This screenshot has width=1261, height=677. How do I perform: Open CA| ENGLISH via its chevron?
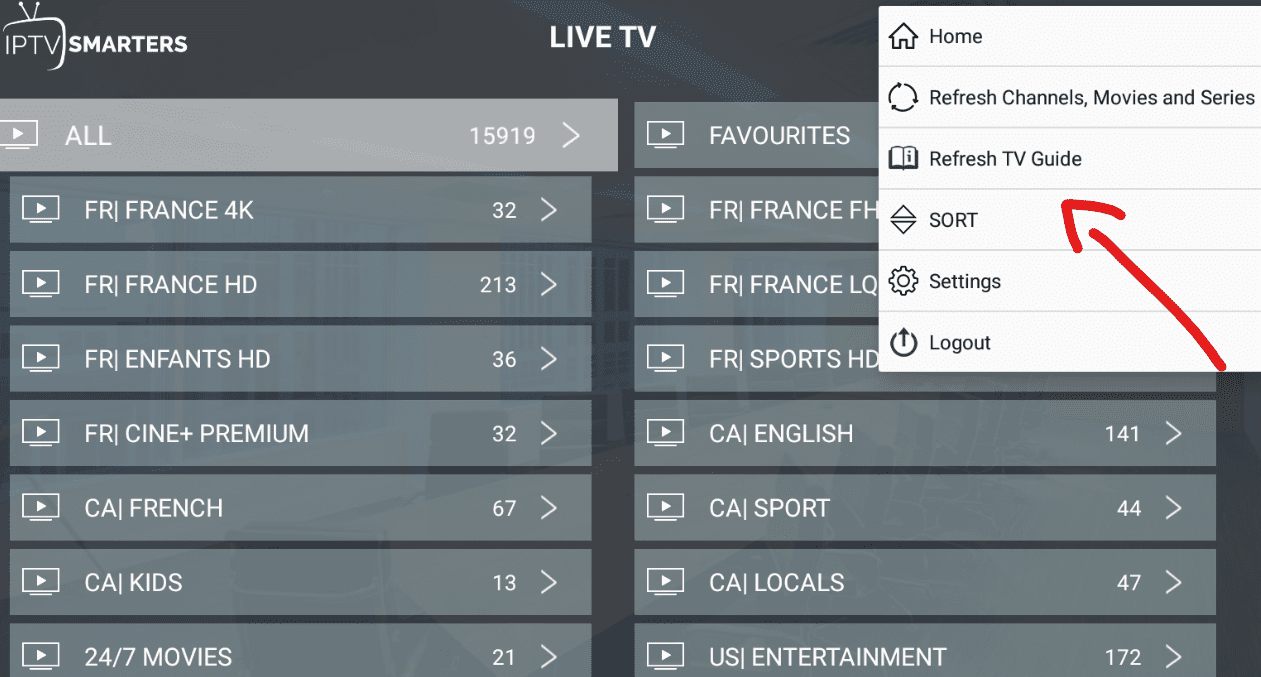[x=1173, y=433]
